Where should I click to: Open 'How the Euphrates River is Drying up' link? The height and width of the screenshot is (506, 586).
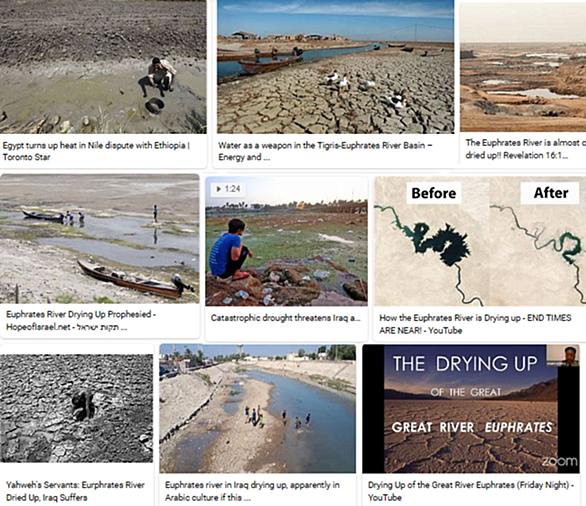475,324
